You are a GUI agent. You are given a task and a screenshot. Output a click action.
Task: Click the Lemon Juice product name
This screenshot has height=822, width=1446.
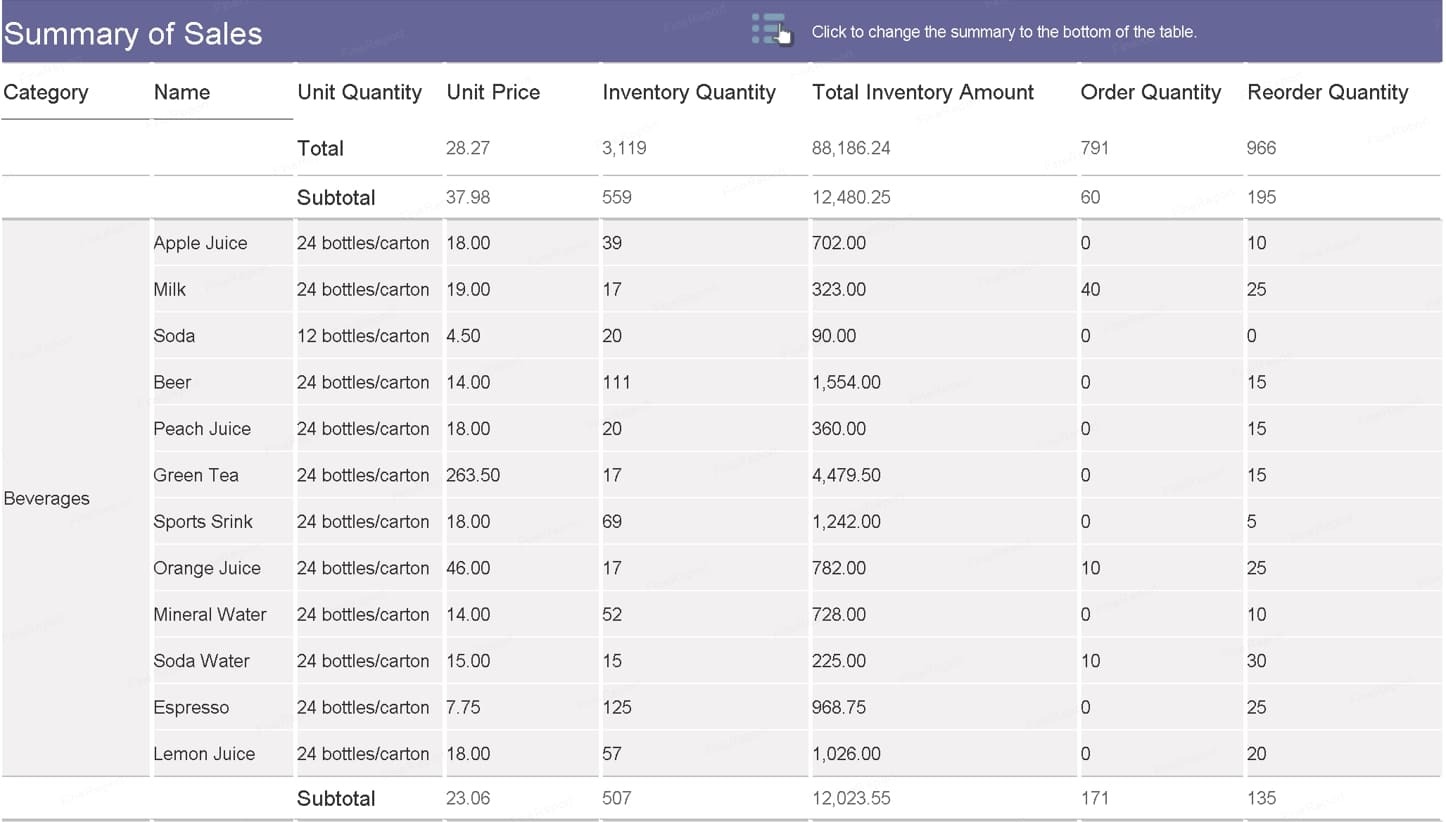click(x=204, y=754)
